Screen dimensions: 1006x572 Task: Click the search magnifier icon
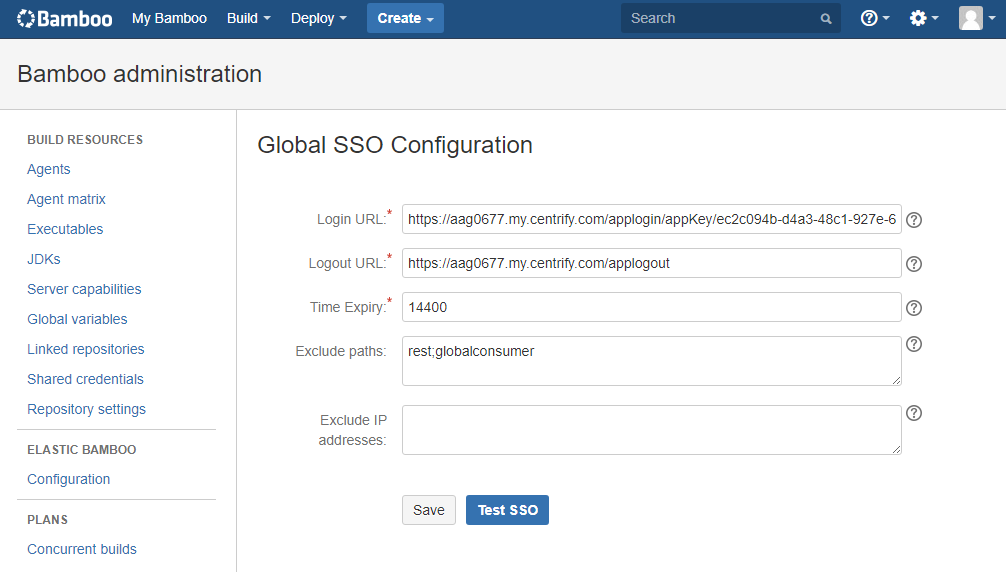pyautogui.click(x=826, y=18)
